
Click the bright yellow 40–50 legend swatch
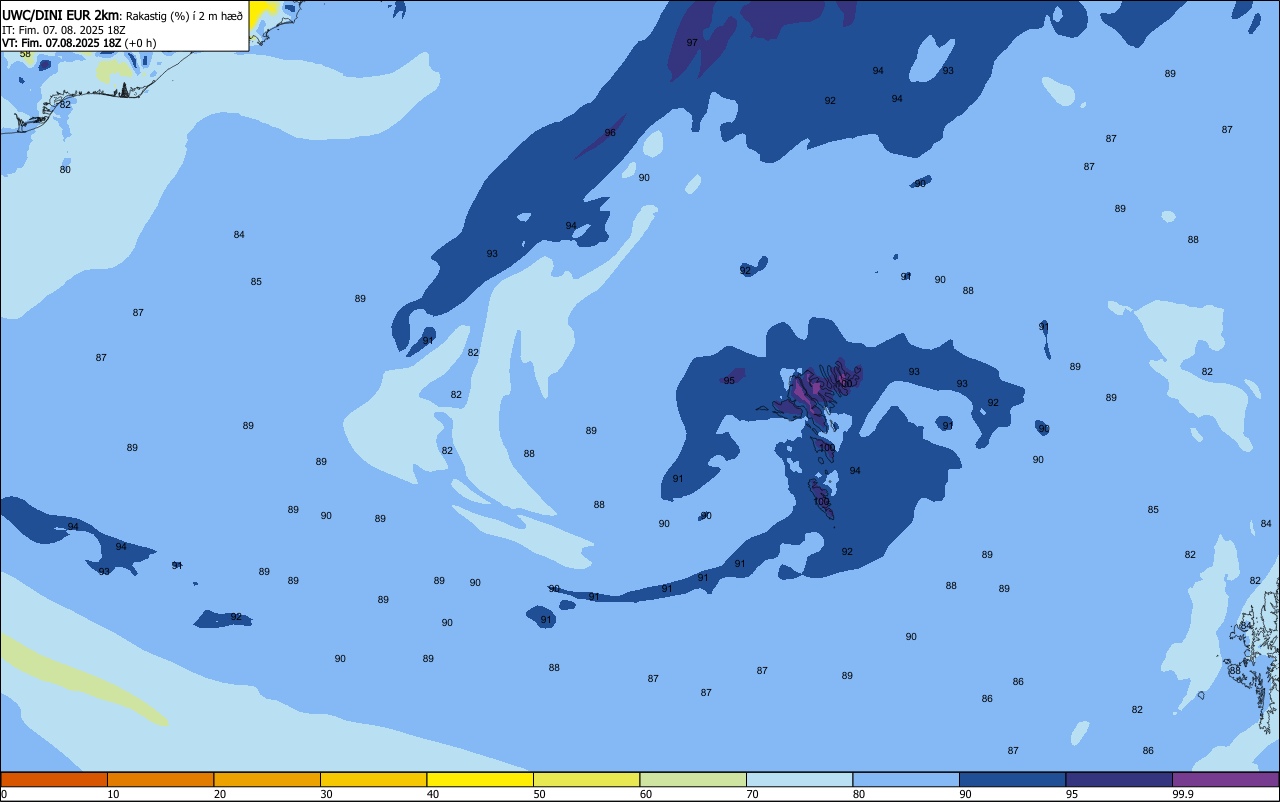click(480, 779)
